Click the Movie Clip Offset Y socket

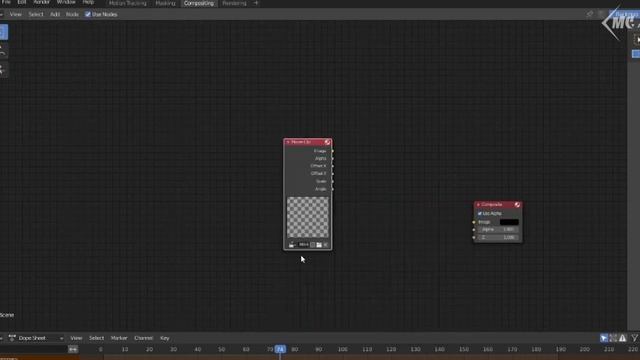pos(333,174)
